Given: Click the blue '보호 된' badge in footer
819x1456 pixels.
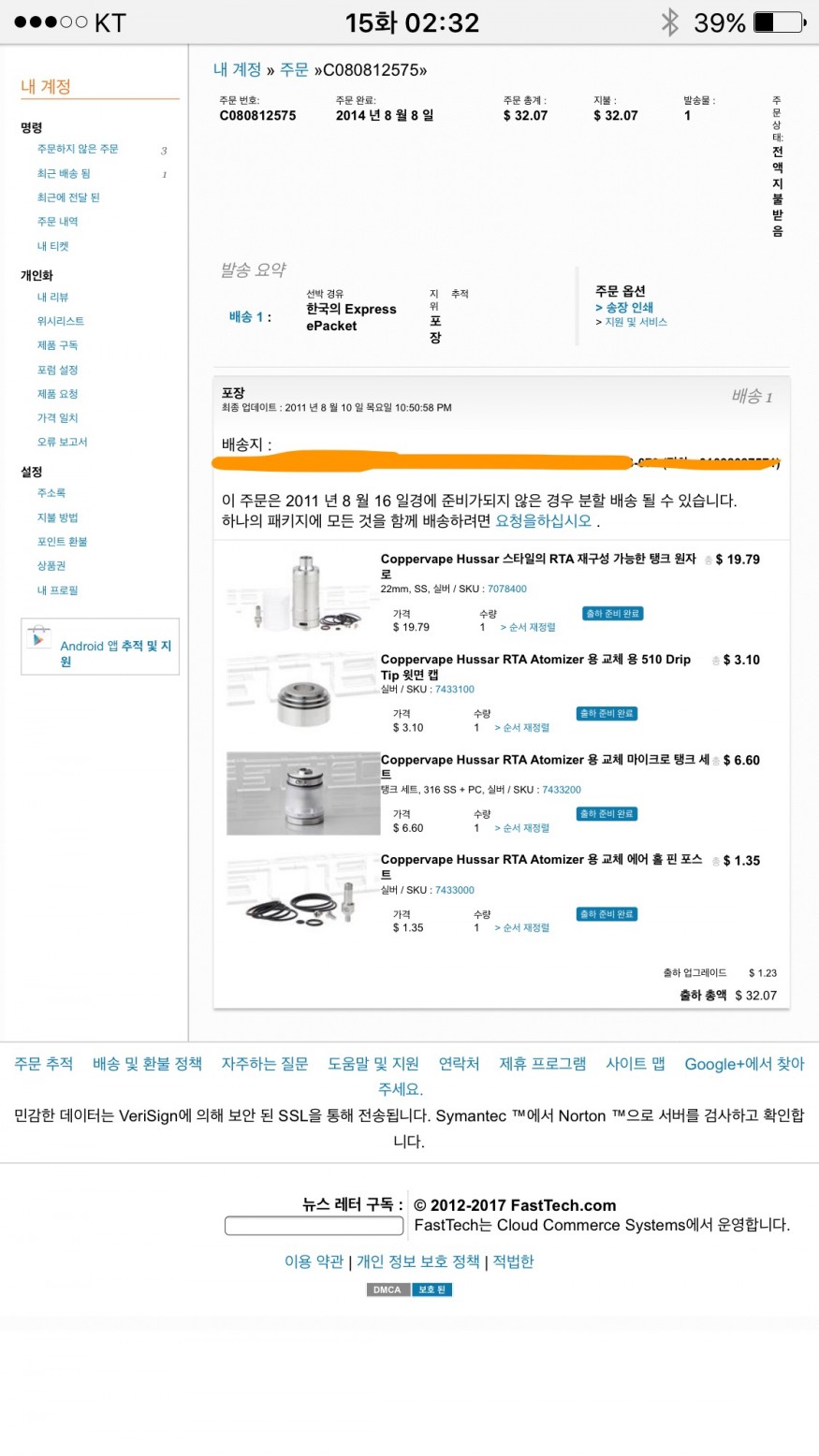Looking at the screenshot, I should 431,1289.
